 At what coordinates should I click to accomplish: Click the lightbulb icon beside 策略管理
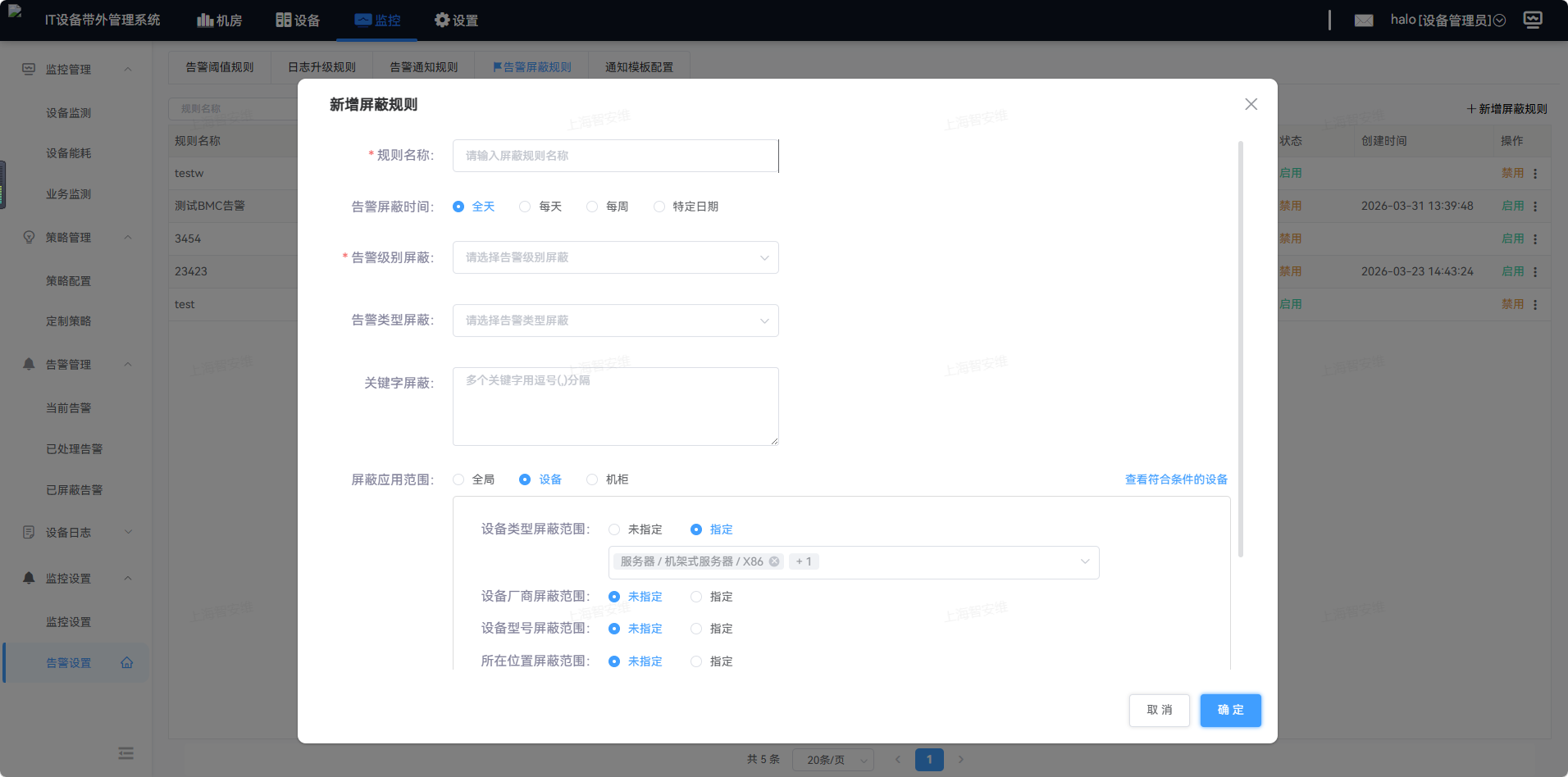pyautogui.click(x=29, y=237)
